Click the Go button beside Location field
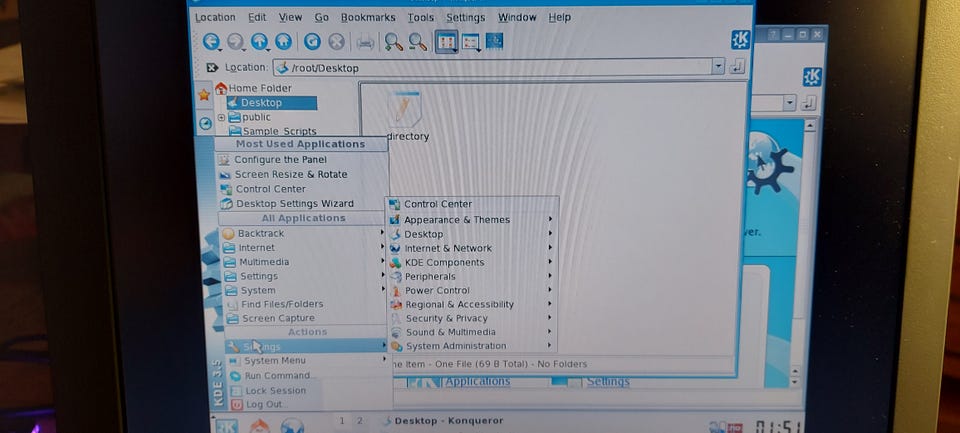The image size is (960, 433). click(737, 66)
